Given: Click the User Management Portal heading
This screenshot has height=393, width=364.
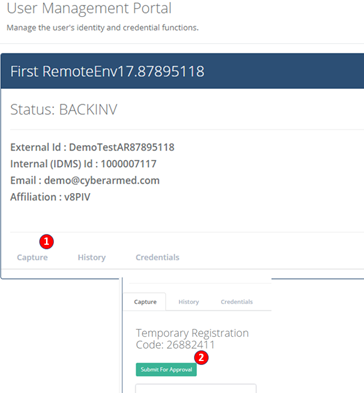Looking at the screenshot, I should 89,8.
